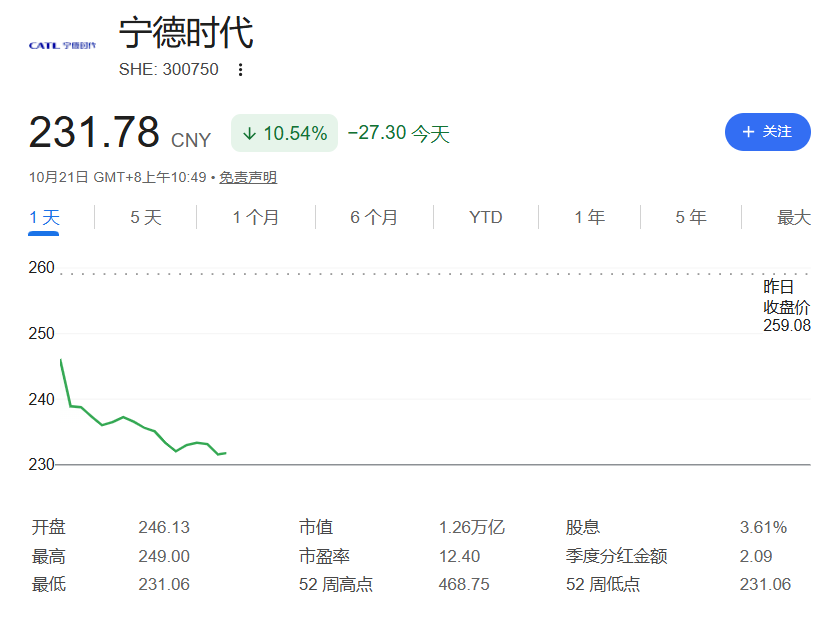The image size is (831, 628).
Task: Click the 市值 value 1.26万亿
Action: [472, 527]
